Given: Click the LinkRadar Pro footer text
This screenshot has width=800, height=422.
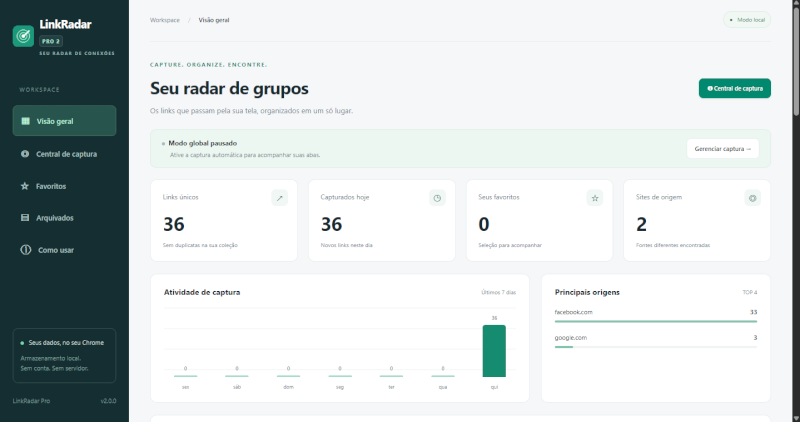Looking at the screenshot, I should (31, 401).
